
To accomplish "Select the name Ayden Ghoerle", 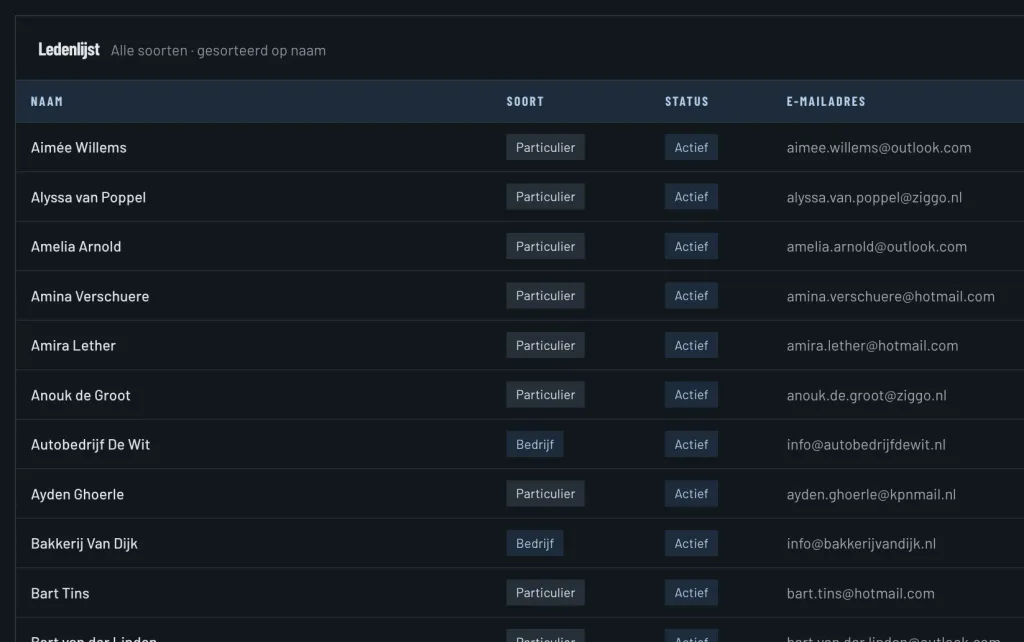I will (x=77, y=494).
